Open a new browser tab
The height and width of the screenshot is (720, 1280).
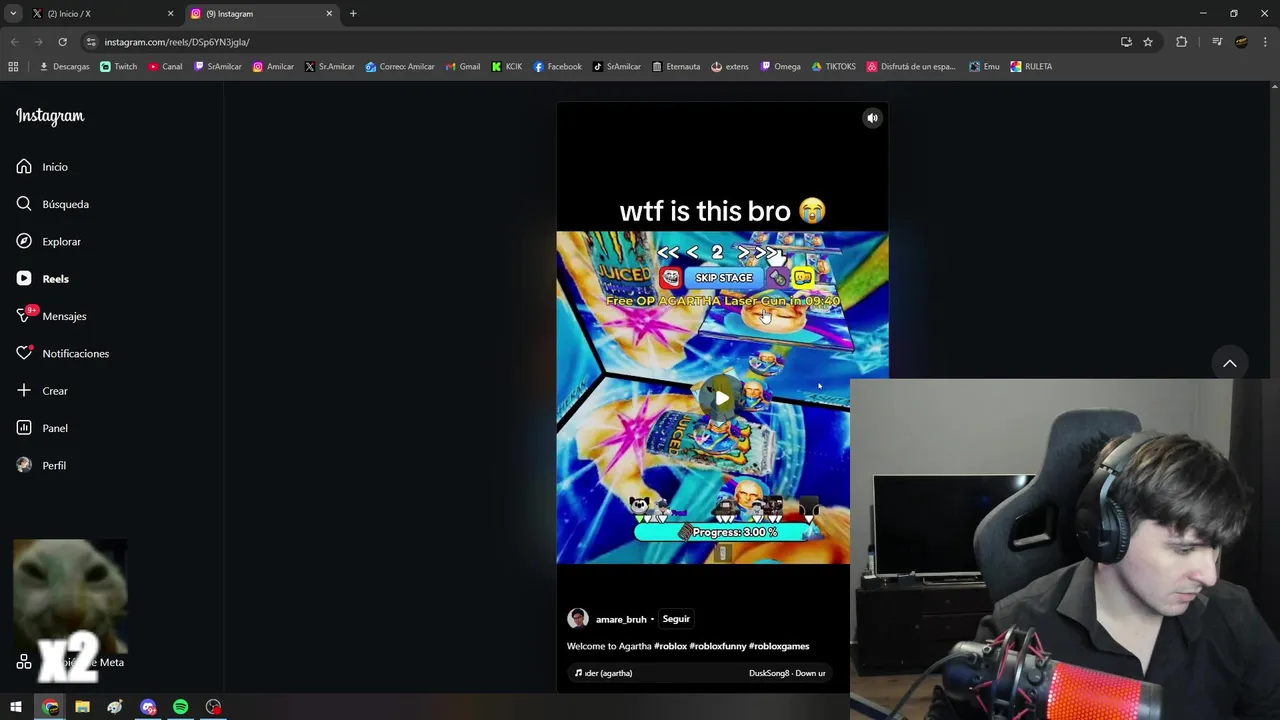353,14
